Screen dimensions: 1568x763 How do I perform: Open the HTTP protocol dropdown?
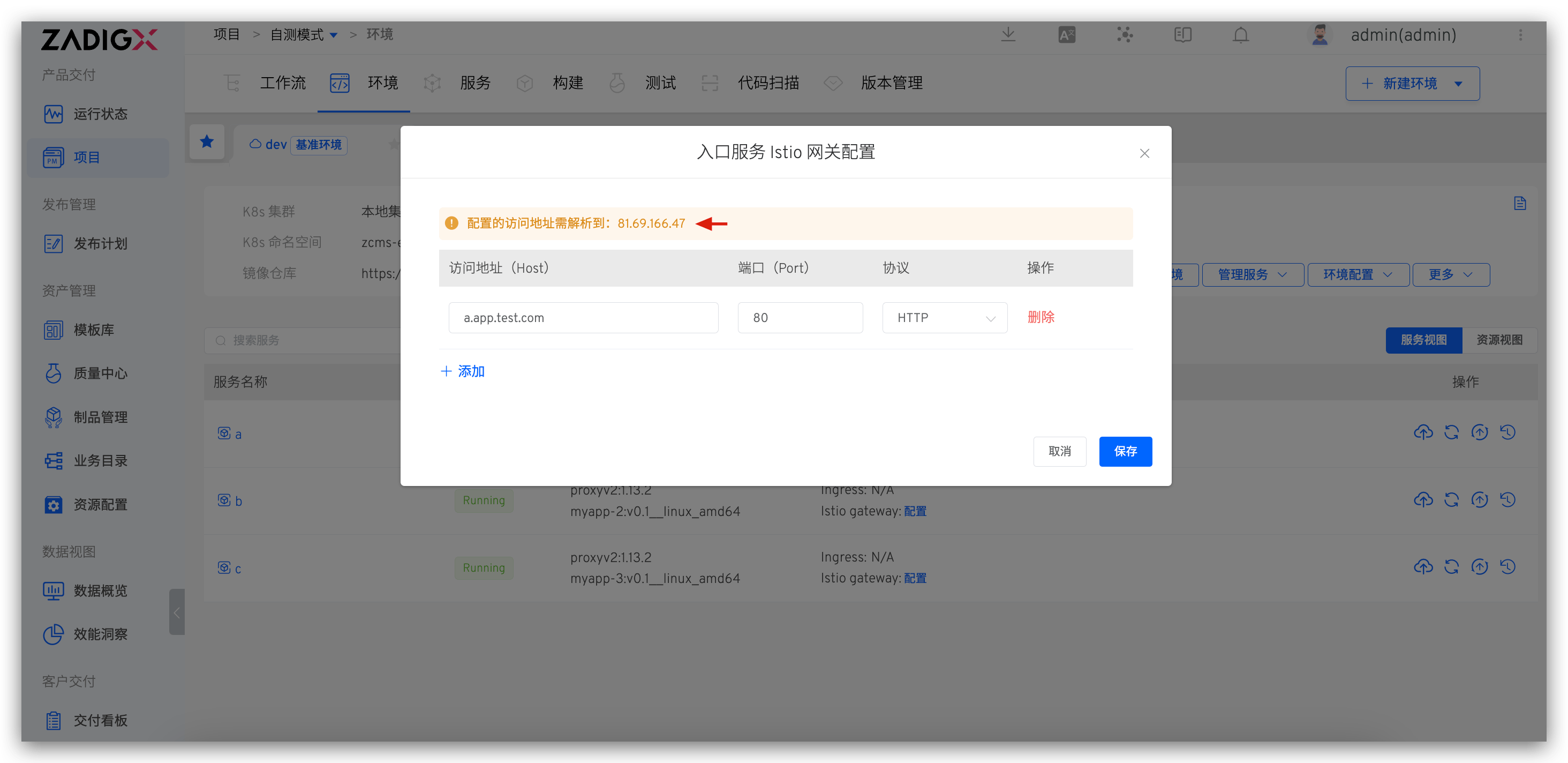pos(944,318)
